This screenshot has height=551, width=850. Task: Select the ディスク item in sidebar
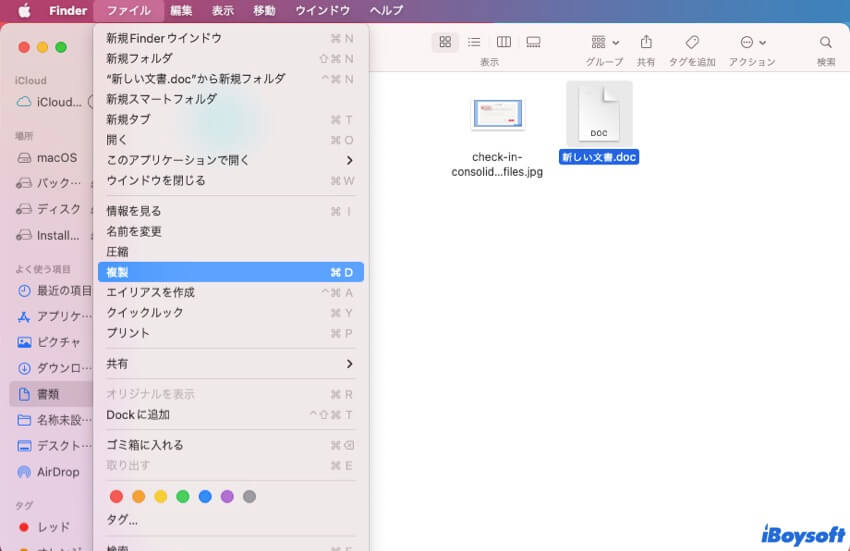(x=51, y=209)
